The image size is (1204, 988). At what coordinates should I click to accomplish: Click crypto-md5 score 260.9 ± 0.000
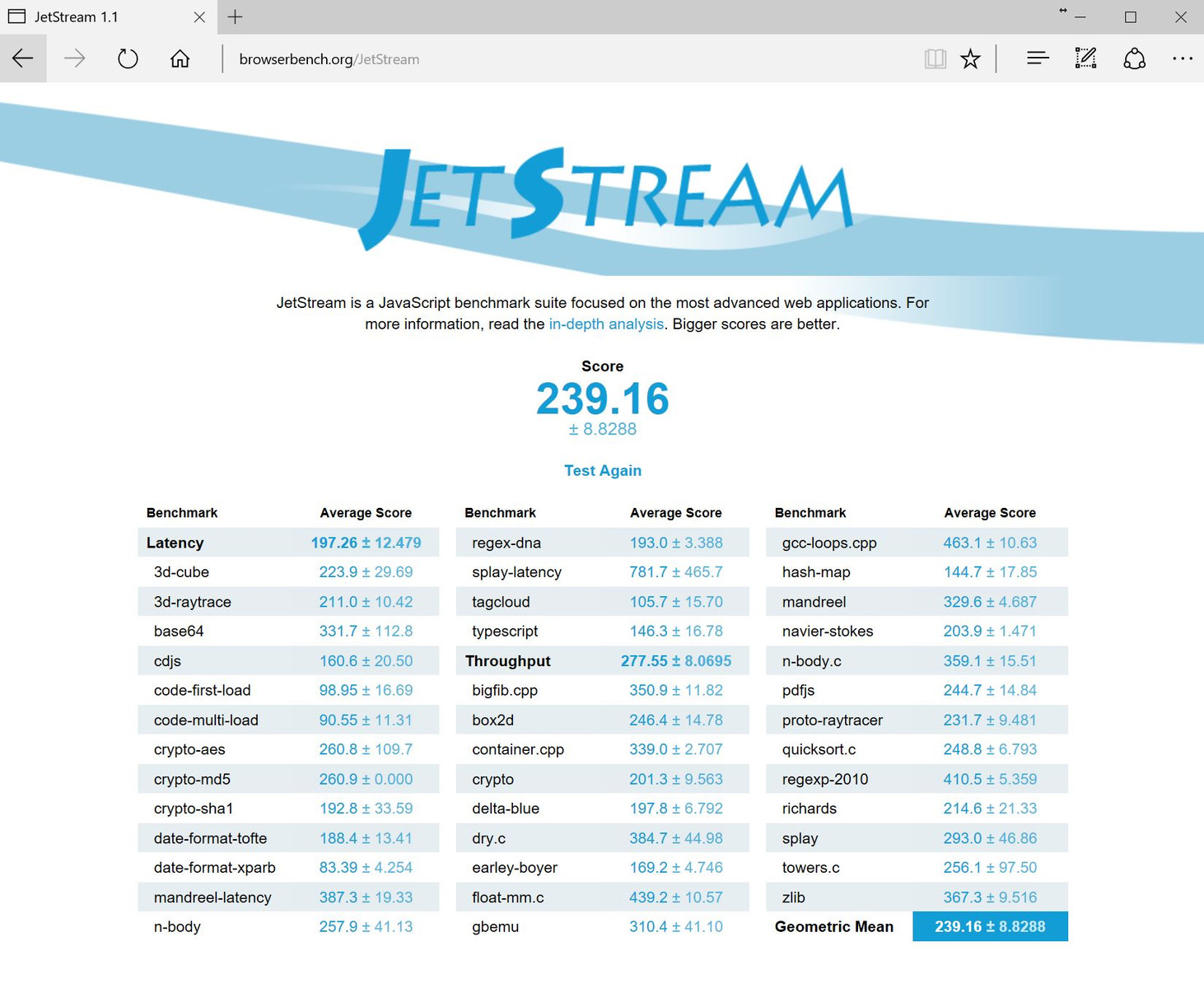click(x=366, y=779)
